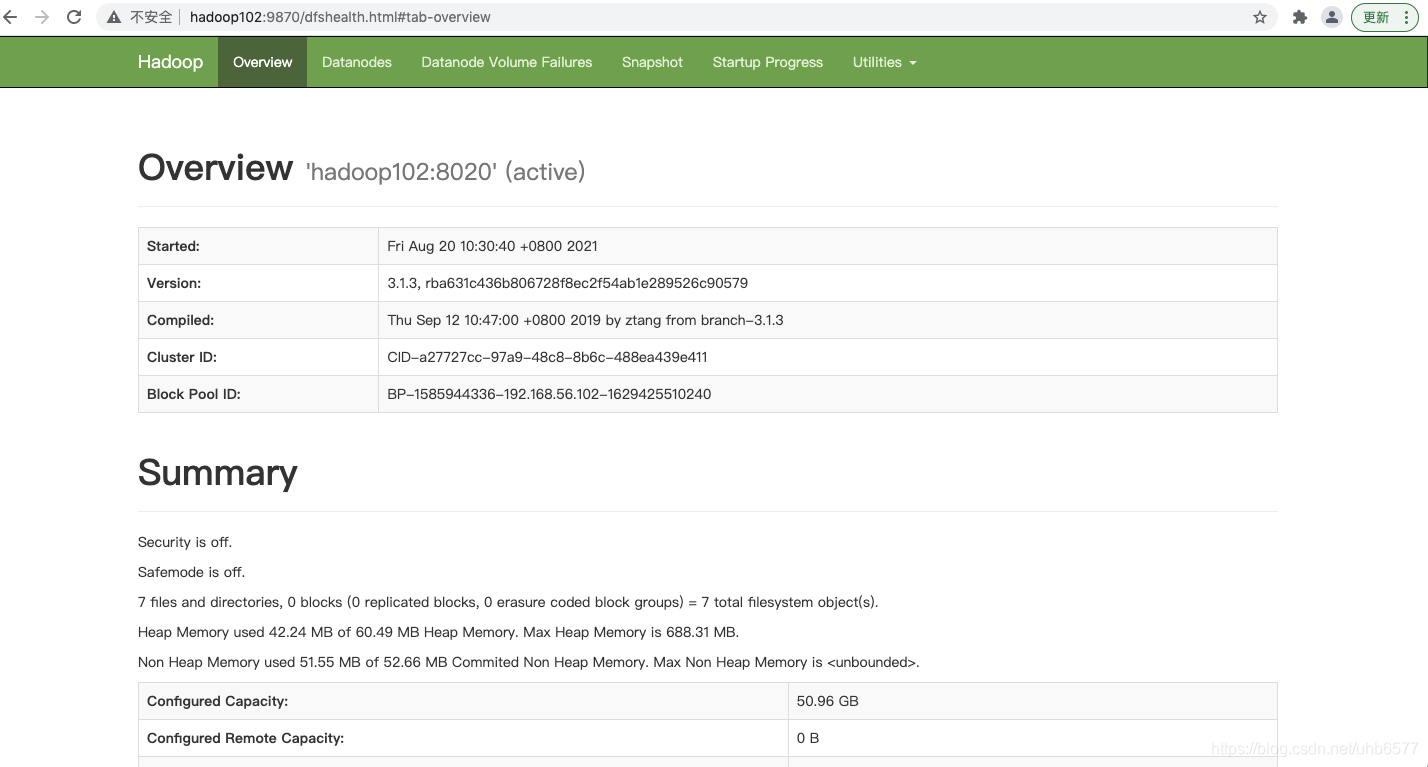Viewport: 1428px width, 767px height.
Task: Click the 'Block Pool ID:' row label
Action: tap(194, 394)
